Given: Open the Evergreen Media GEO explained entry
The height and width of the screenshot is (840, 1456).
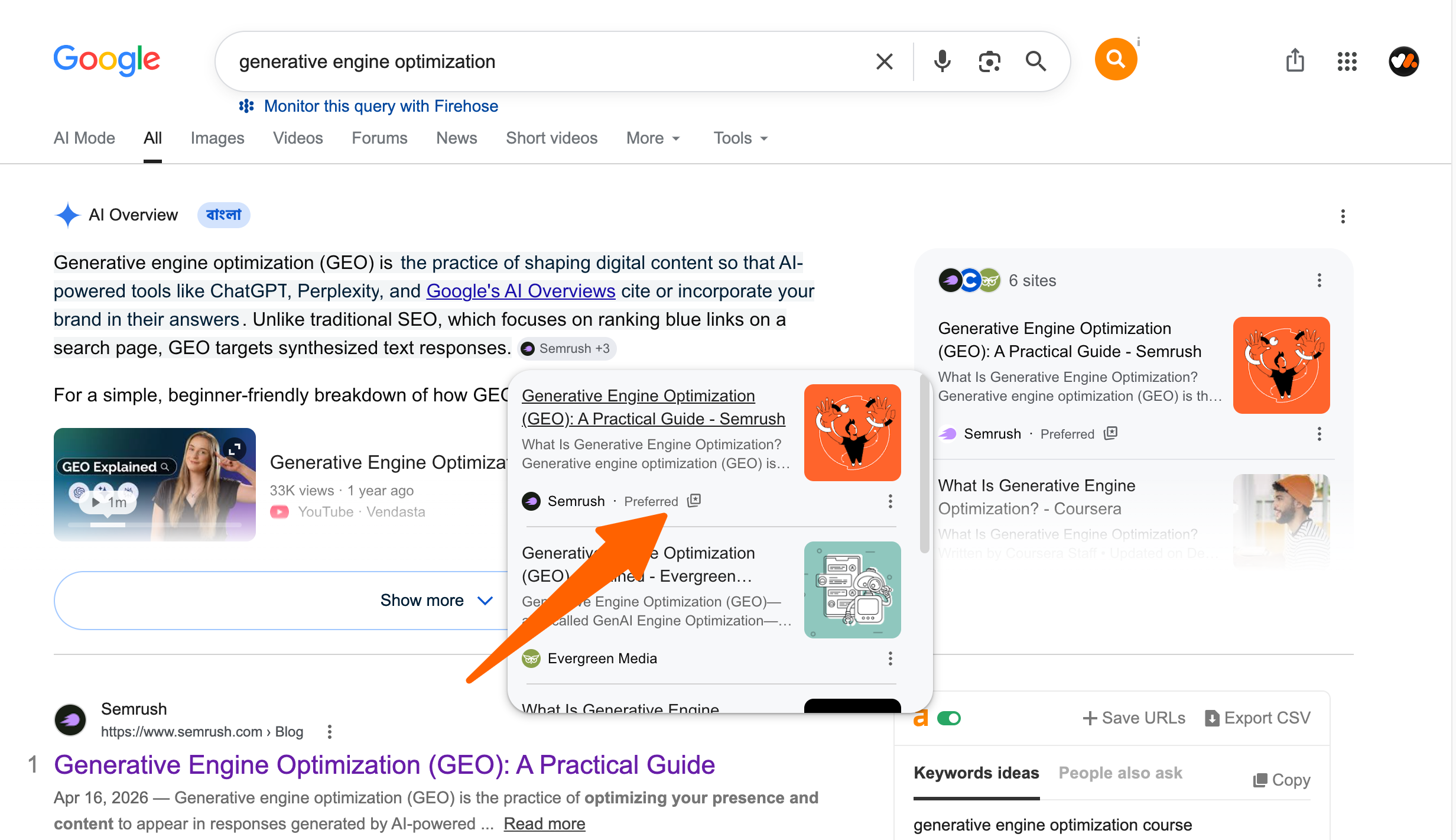Looking at the screenshot, I should 638,565.
